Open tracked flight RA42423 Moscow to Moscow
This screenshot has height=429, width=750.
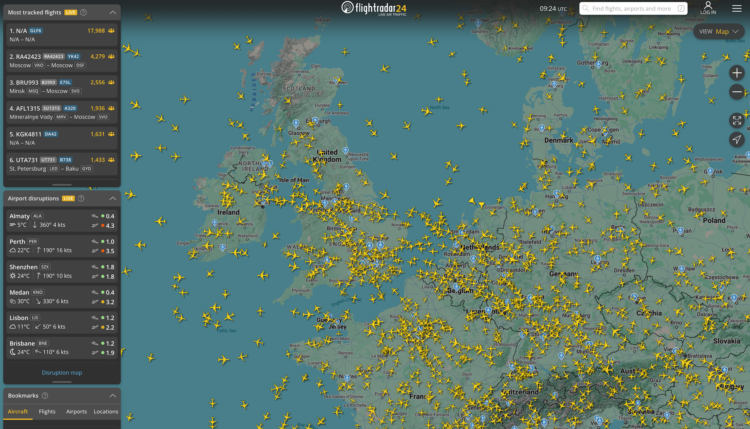pyautogui.click(x=62, y=61)
